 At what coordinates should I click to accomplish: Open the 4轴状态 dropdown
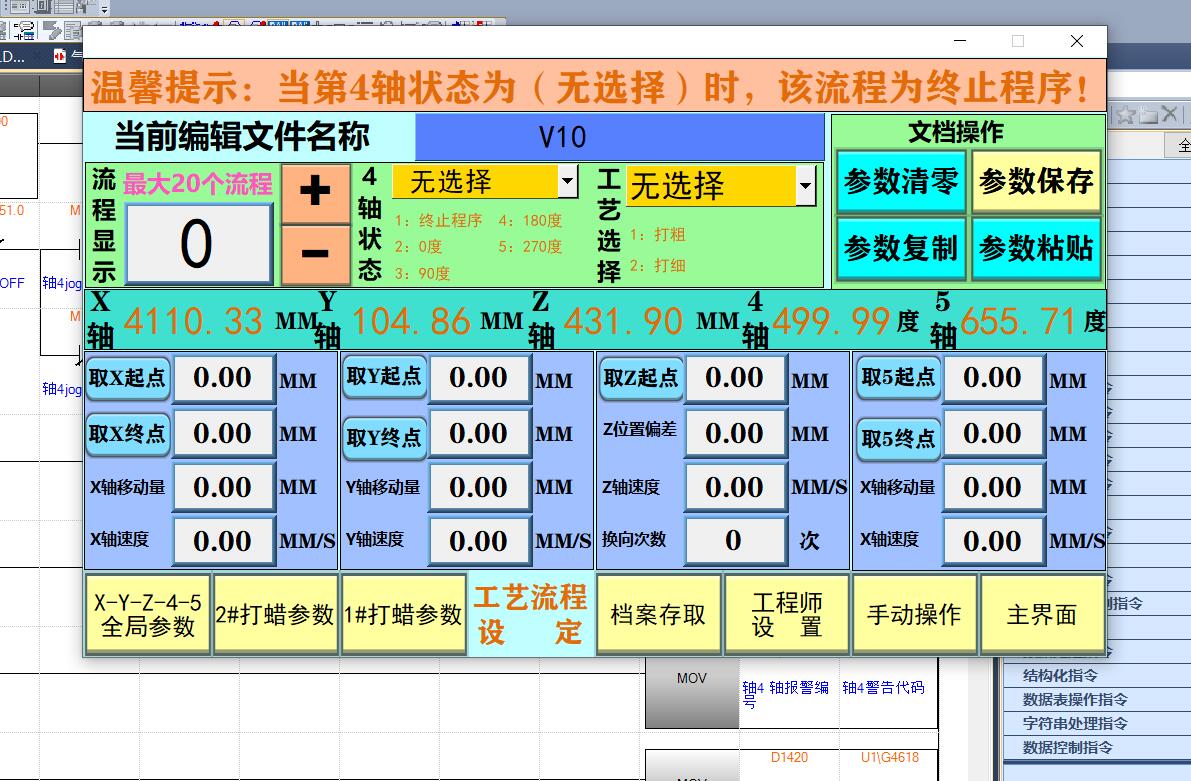567,182
